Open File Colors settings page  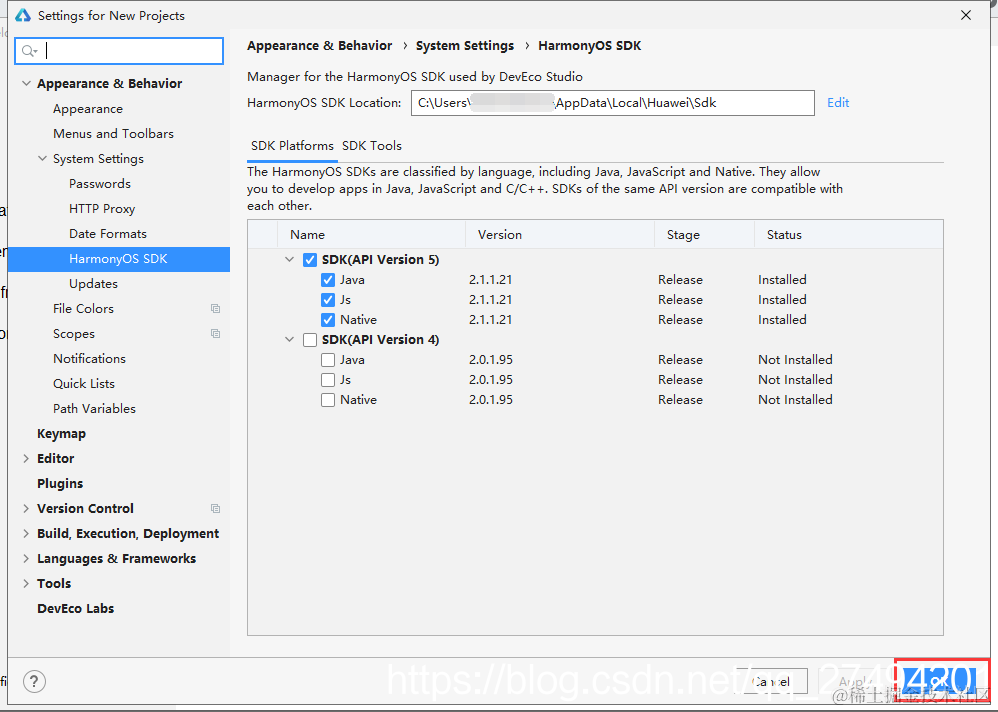[x=83, y=309]
